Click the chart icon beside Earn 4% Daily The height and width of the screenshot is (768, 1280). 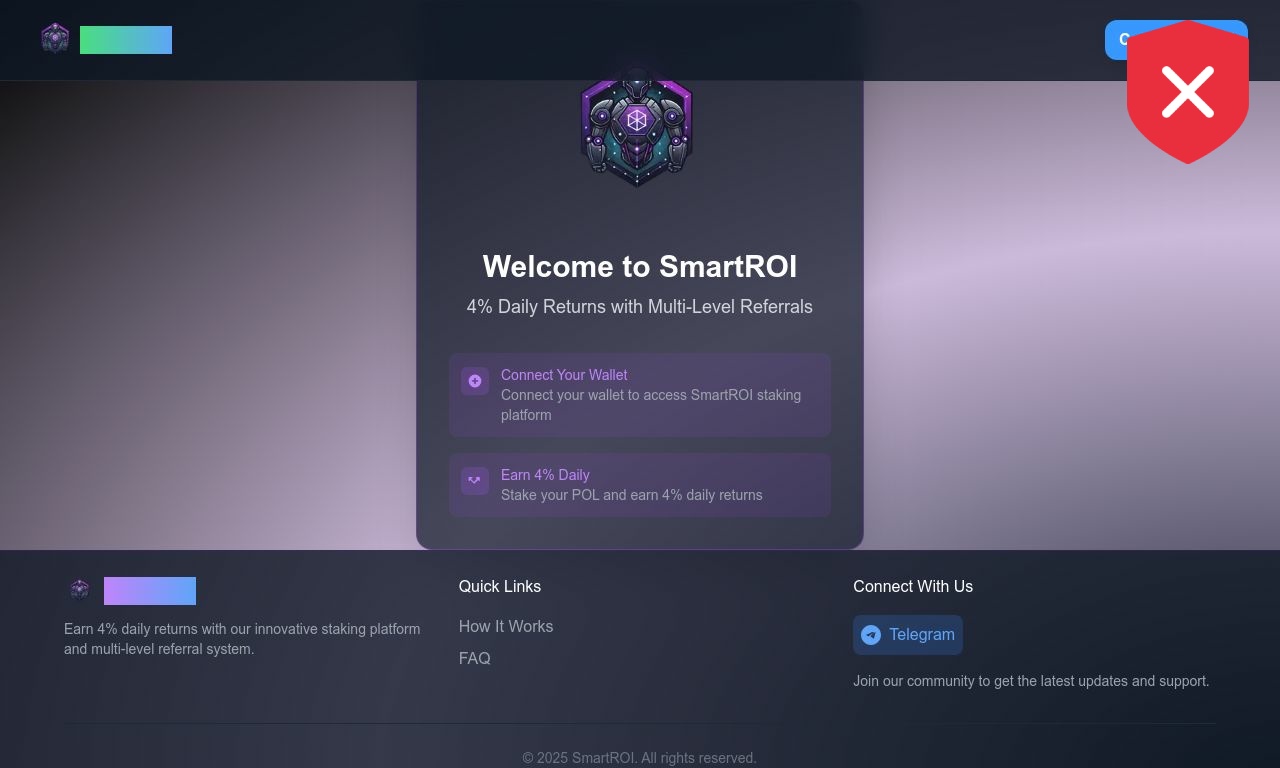[x=475, y=481]
